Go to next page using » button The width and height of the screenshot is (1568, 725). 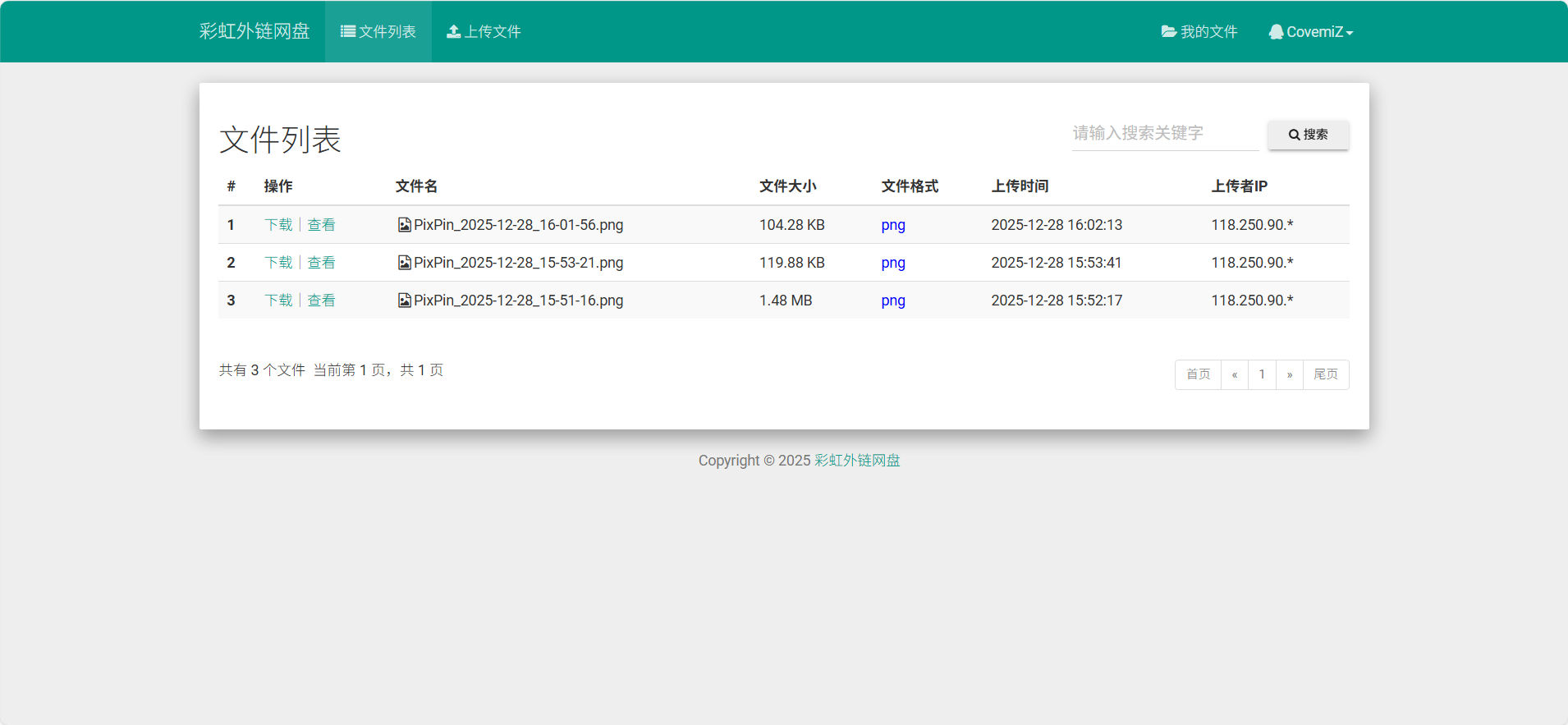pyautogui.click(x=1290, y=374)
